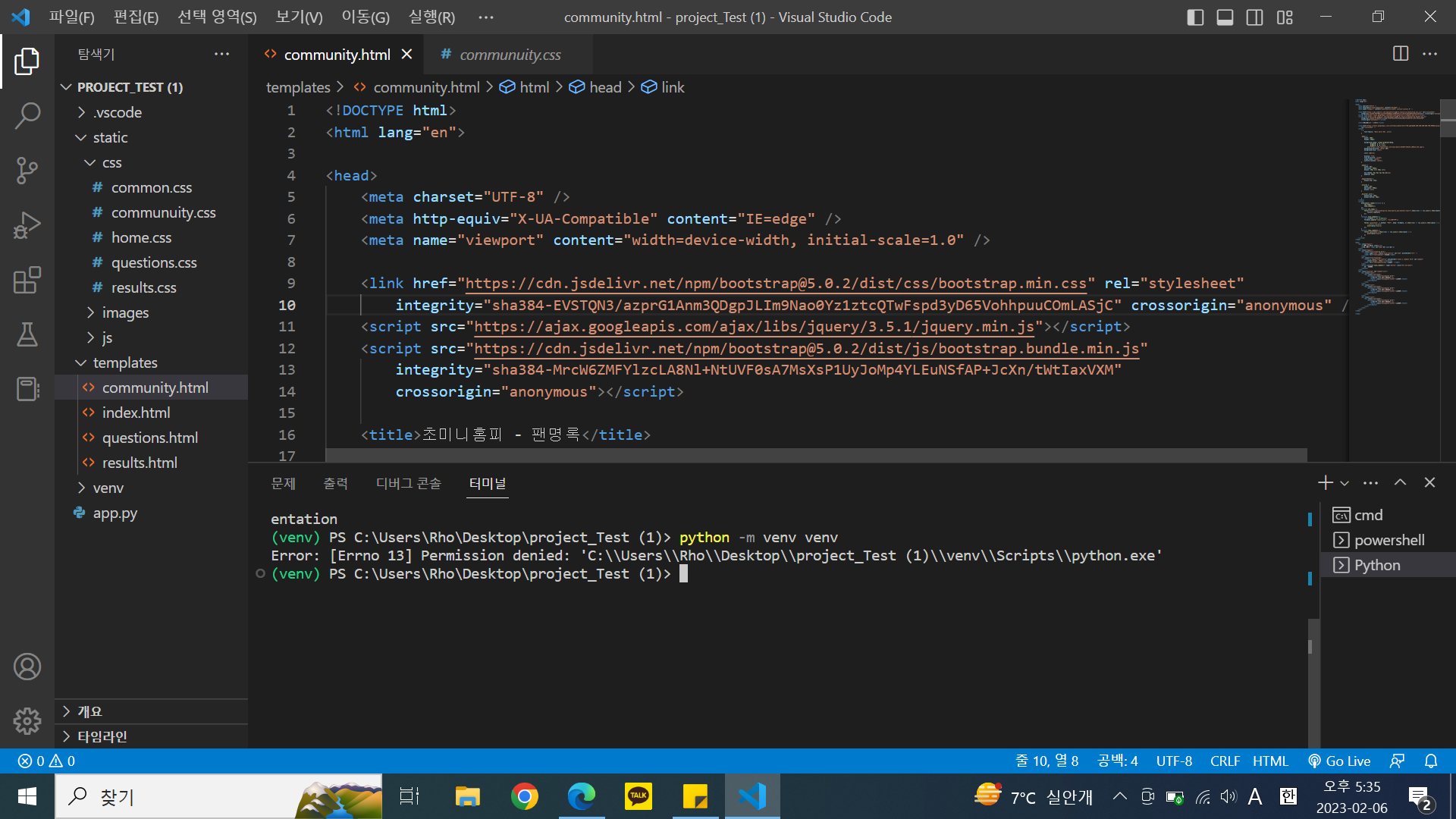
Task: Switch to 디버그 콘솔 tab
Action: point(409,483)
